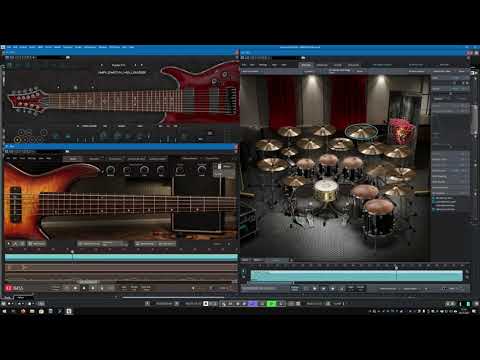480x360 pixels.
Task: Click the Superior Drummer song track playhead
Action: (x=396, y=267)
